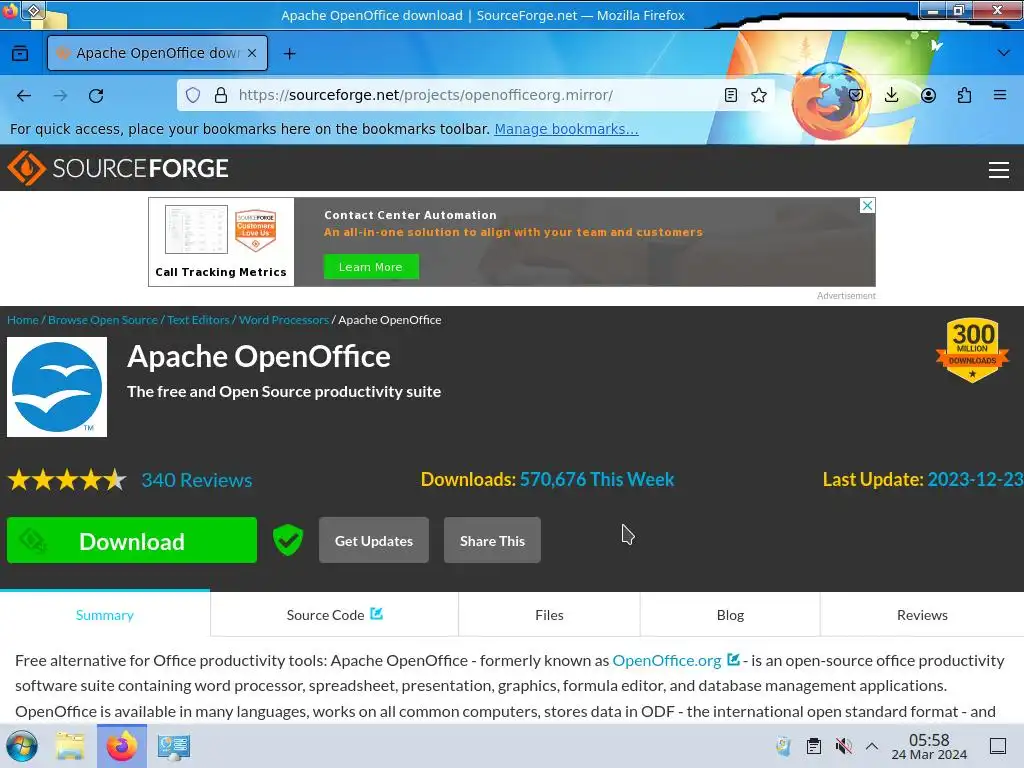Open the Source Code tab
The image size is (1024, 768).
point(334,615)
